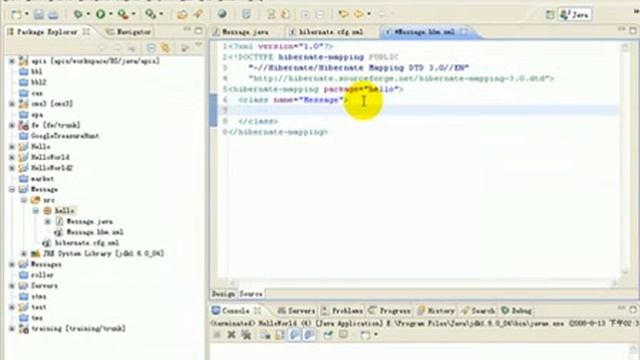Expand the training project node
Screen dimensions: 640x360
pos(12,329)
